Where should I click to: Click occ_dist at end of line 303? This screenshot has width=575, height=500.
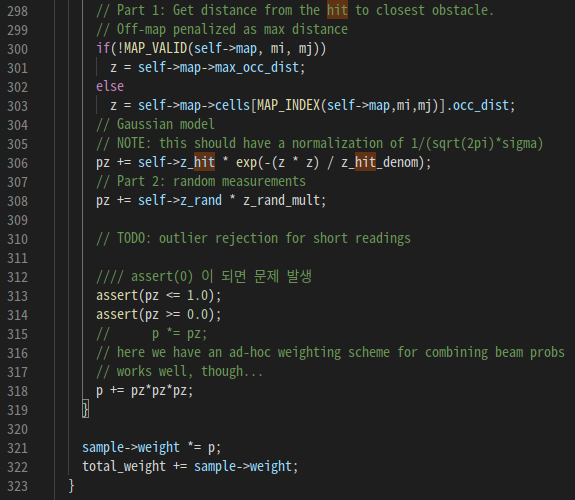481,106
